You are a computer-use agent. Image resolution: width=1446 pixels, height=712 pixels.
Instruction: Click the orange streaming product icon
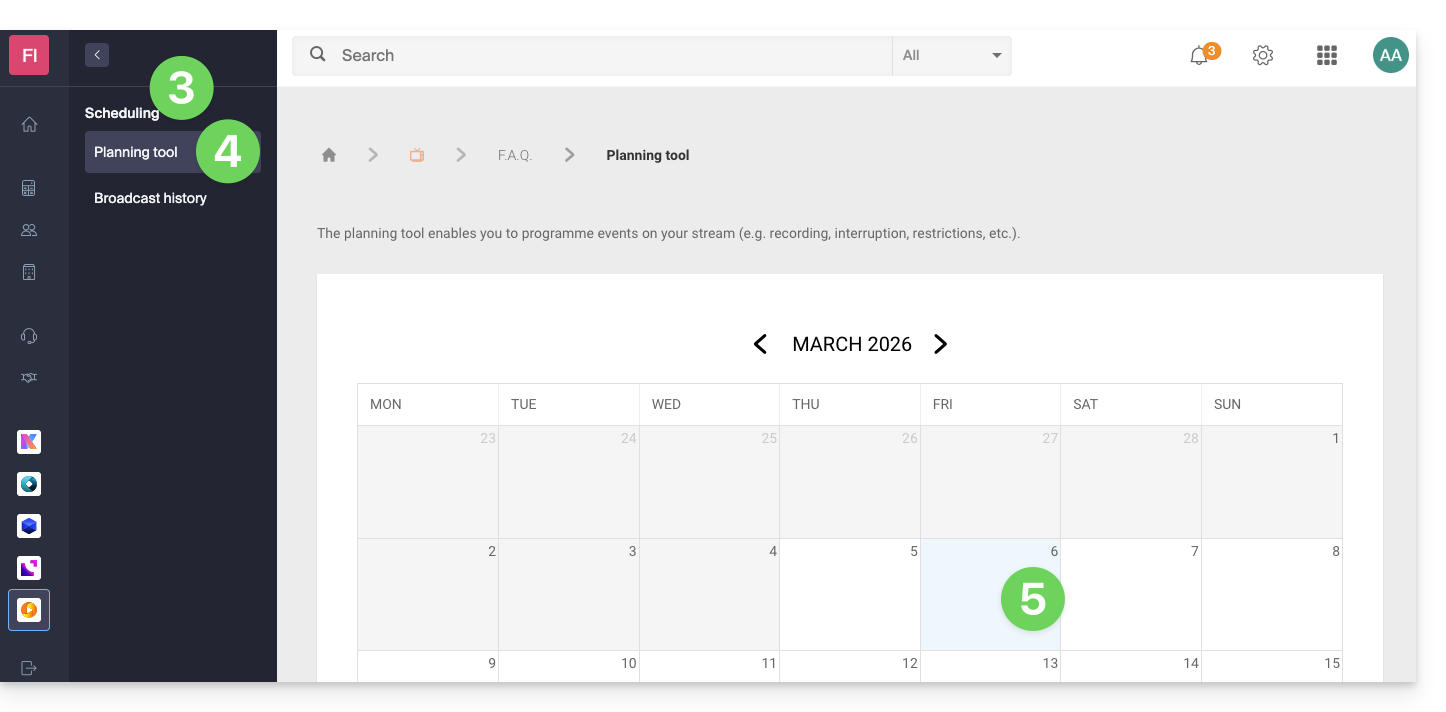(29, 609)
